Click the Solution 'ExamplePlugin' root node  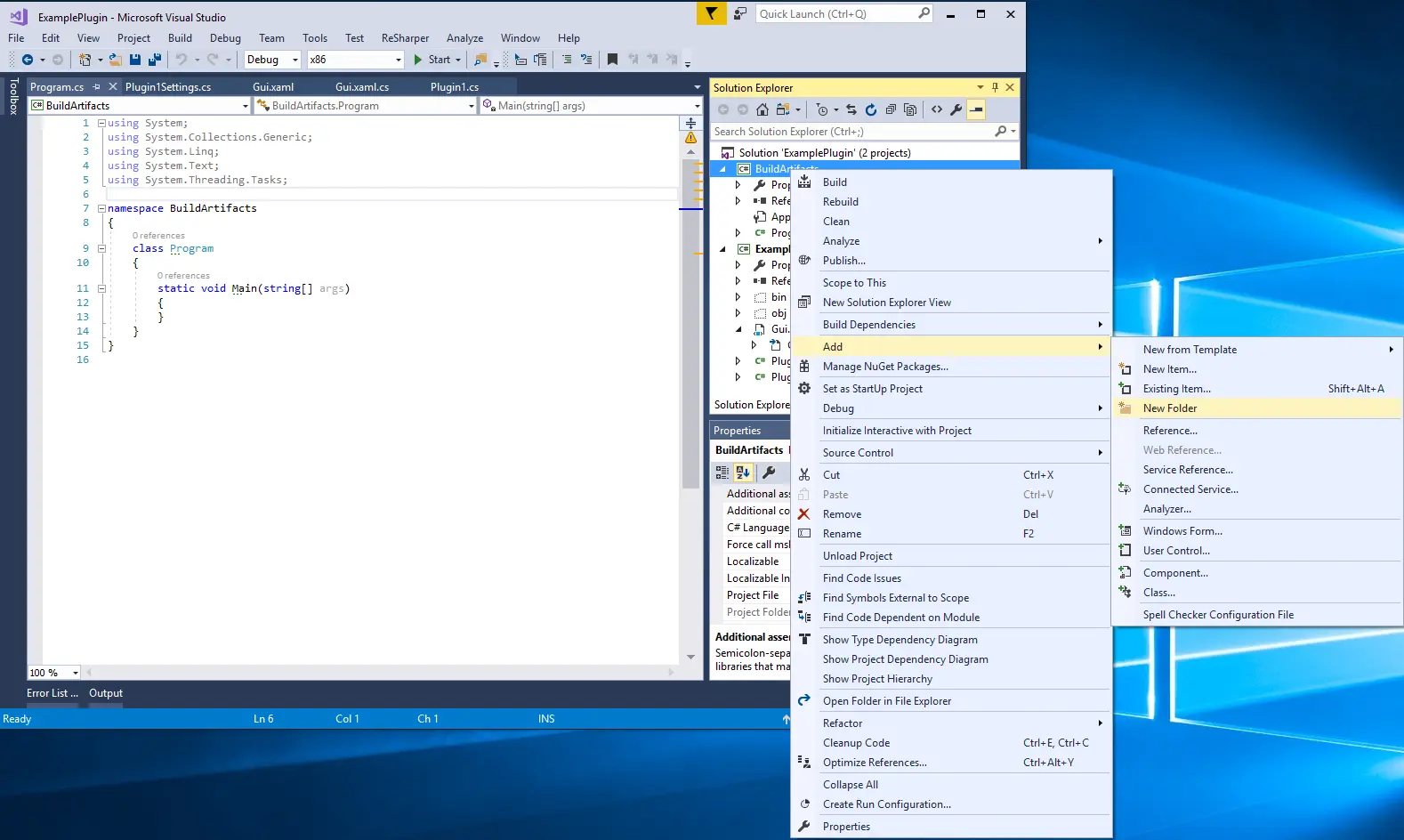click(825, 153)
